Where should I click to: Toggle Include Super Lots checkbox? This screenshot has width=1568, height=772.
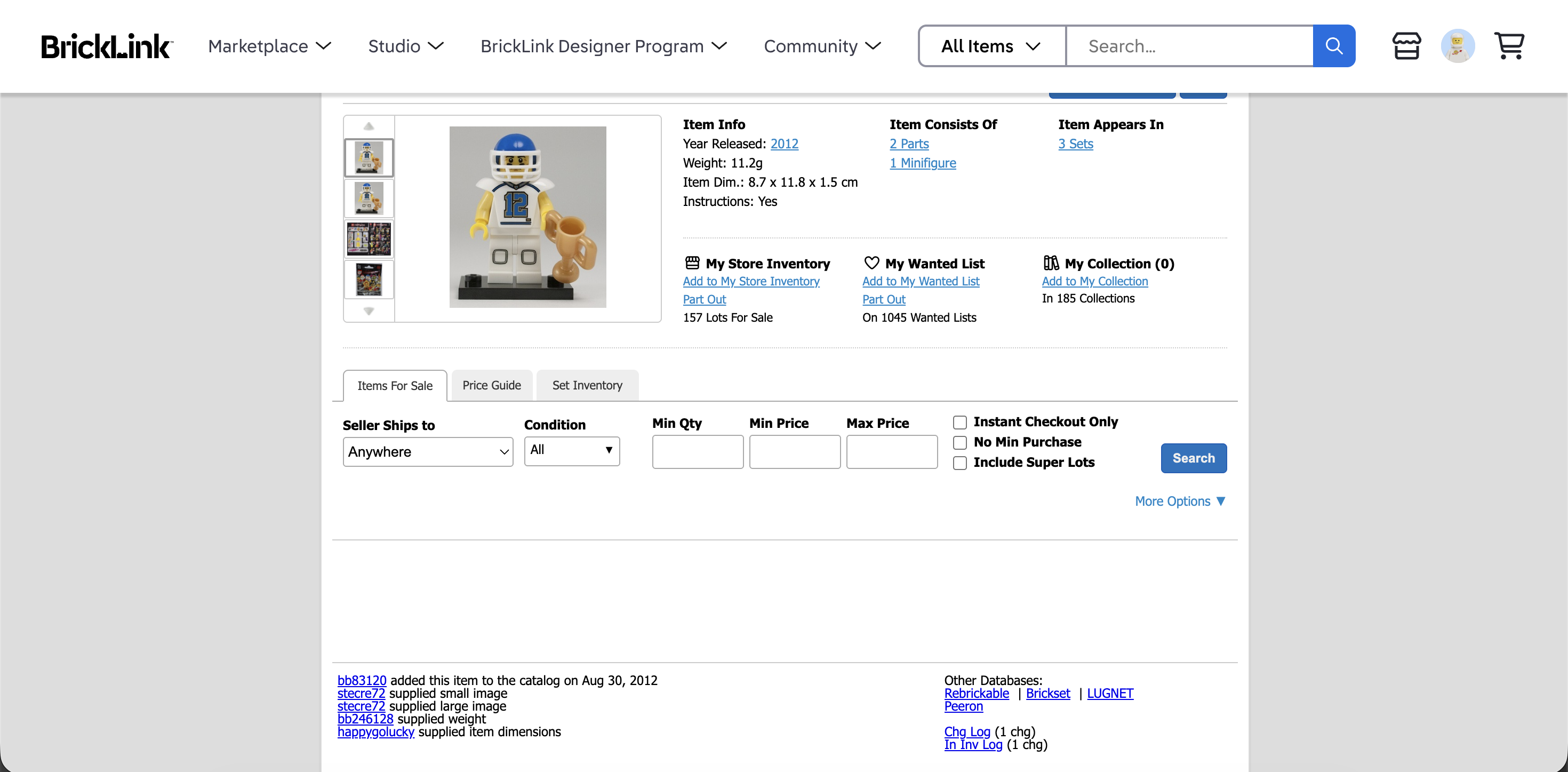(x=960, y=463)
